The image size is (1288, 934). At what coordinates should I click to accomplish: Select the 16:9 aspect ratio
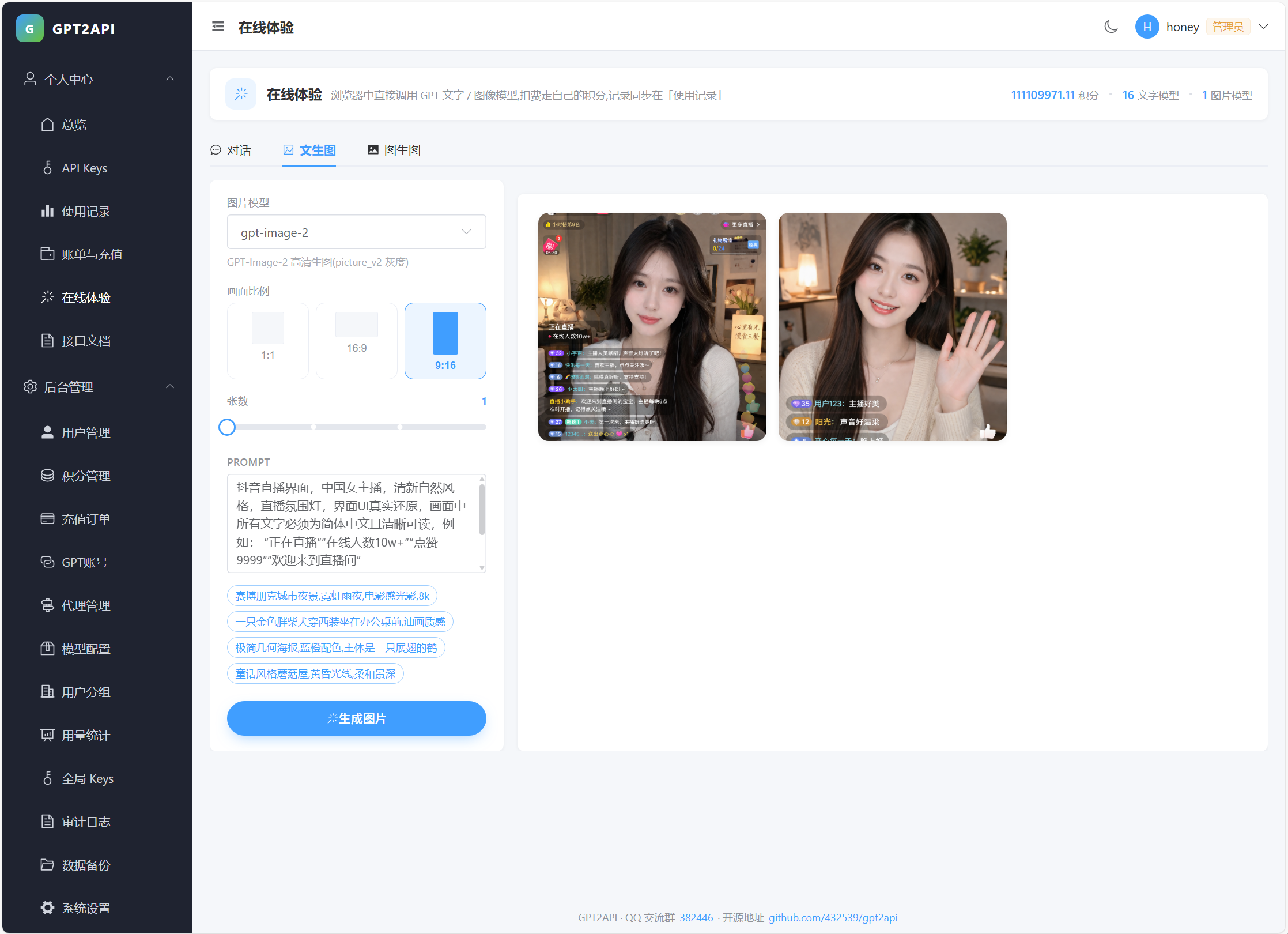pyautogui.click(x=356, y=341)
